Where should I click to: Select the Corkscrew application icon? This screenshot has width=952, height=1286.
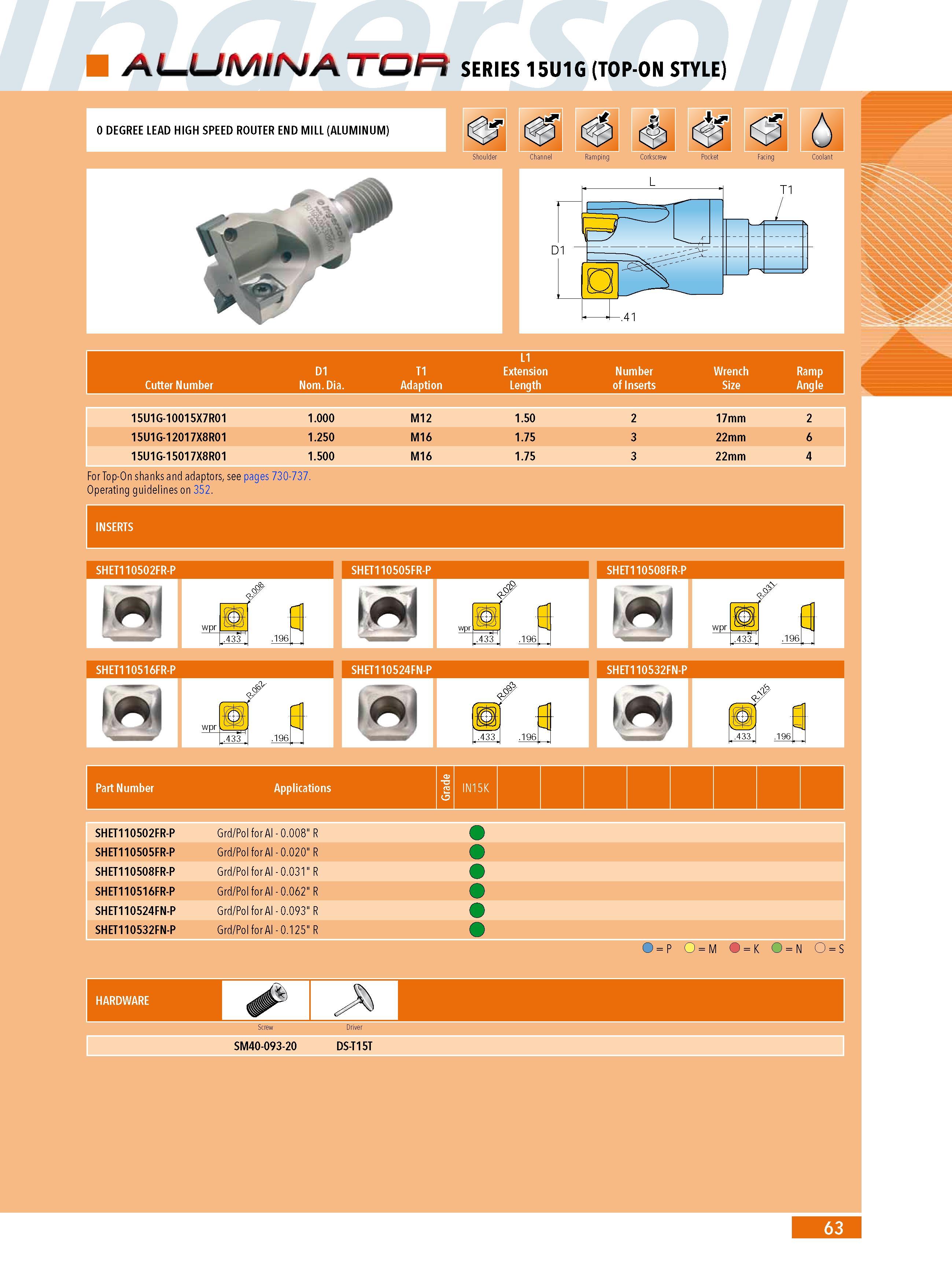tap(653, 130)
